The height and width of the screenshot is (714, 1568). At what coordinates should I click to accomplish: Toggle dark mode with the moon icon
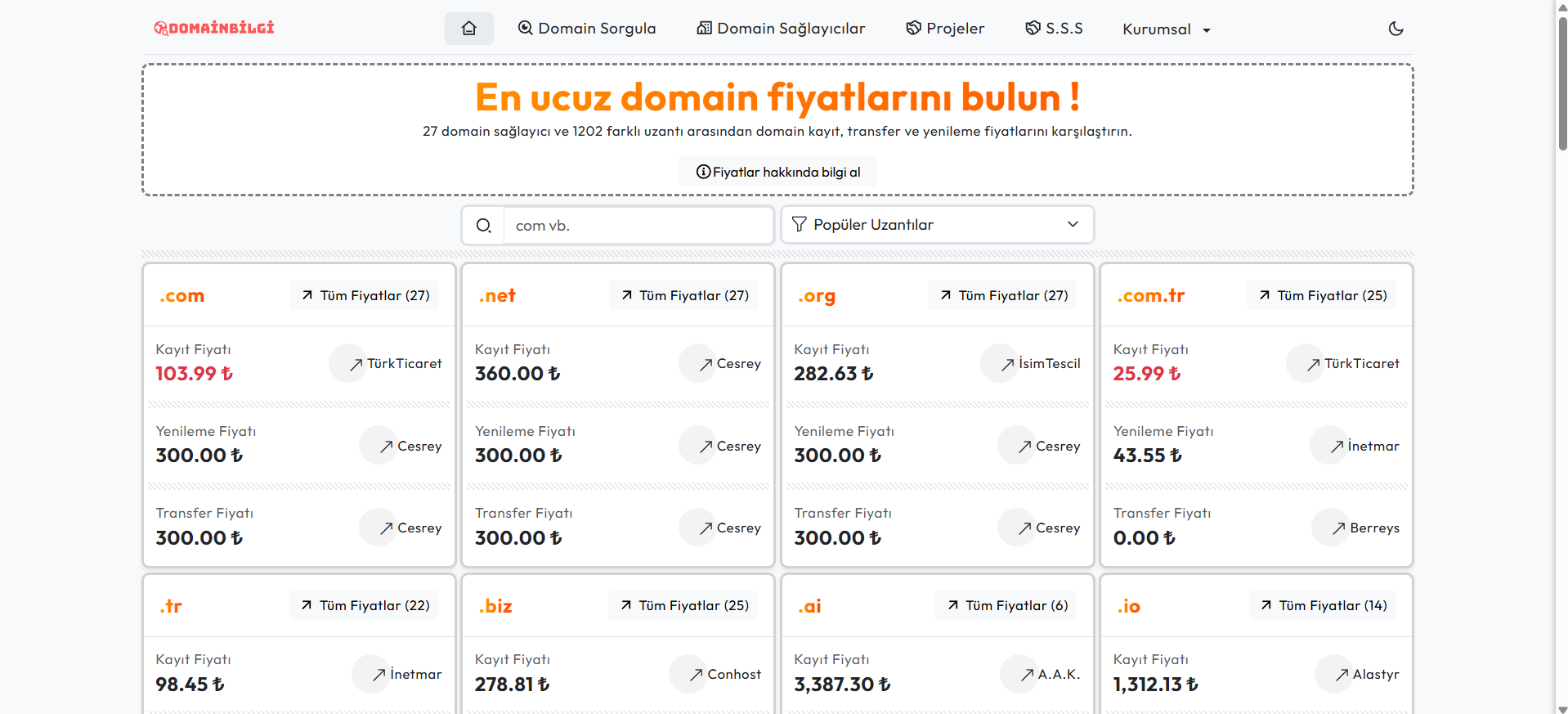tap(1396, 29)
